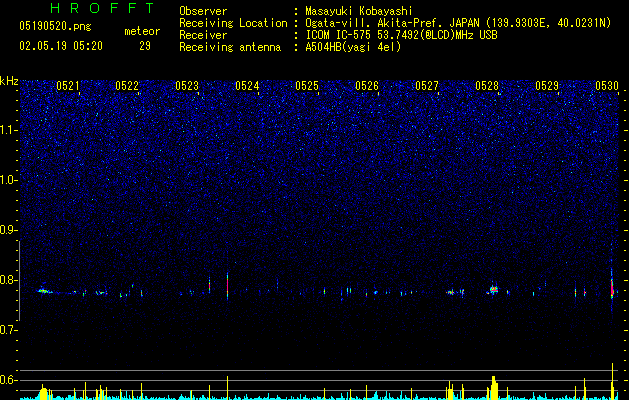Click the strong red meteor echo after 0523
The width and height of the screenshot is (629, 400).
227,286
